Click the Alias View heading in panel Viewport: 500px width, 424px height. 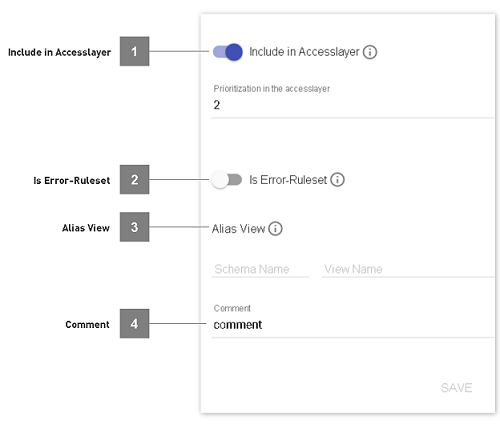point(239,229)
